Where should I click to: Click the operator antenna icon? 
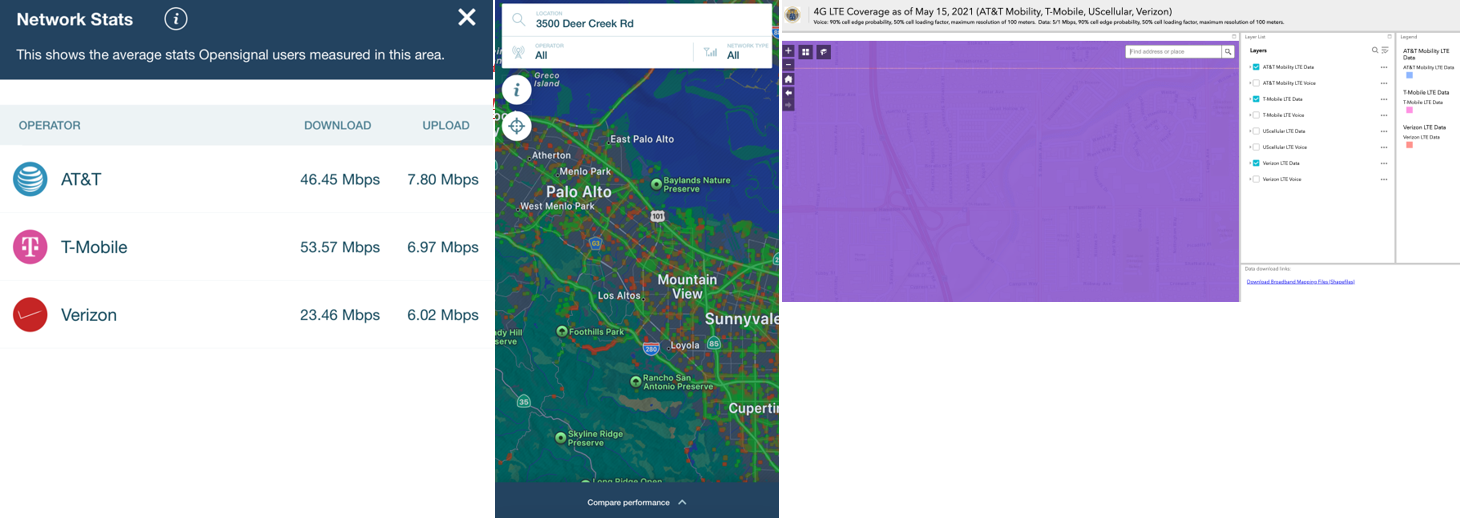coord(518,52)
